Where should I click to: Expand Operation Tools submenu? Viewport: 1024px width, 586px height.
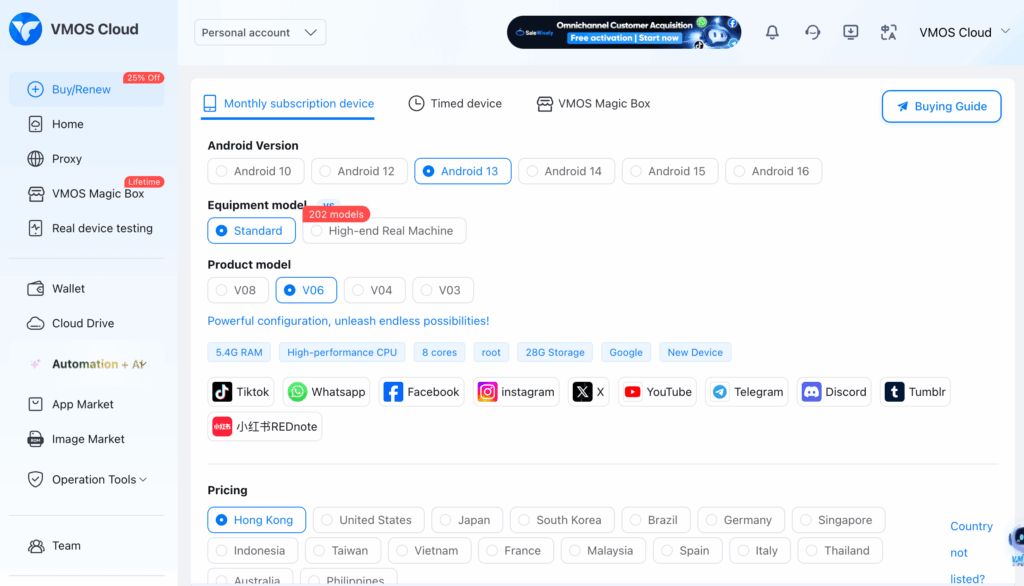[88, 480]
